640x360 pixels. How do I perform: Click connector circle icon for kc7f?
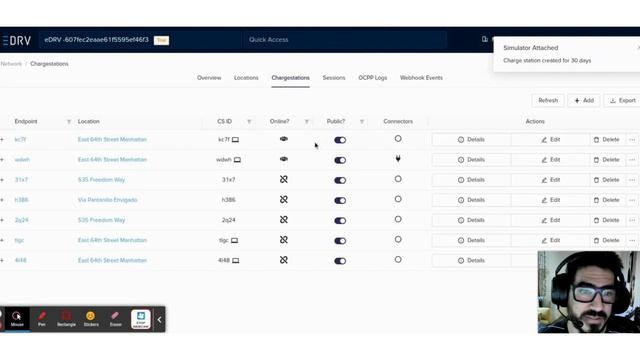(398, 139)
